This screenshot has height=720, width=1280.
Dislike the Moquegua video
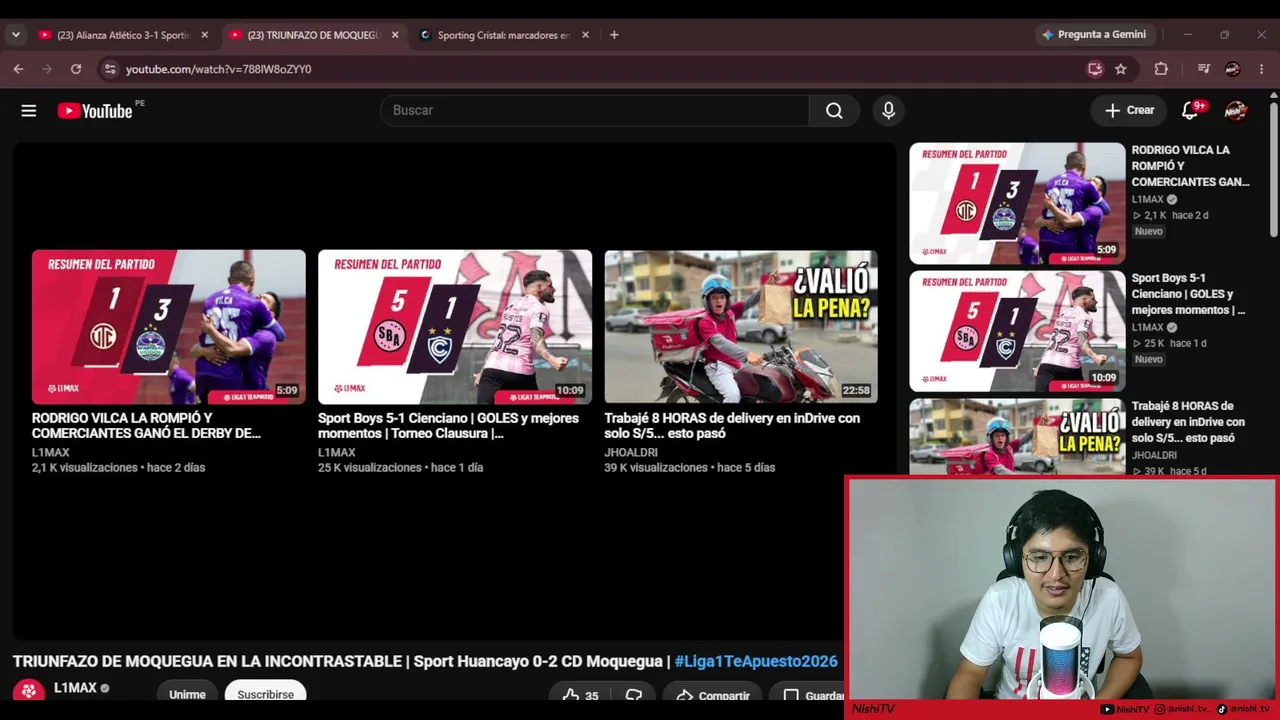(x=634, y=696)
